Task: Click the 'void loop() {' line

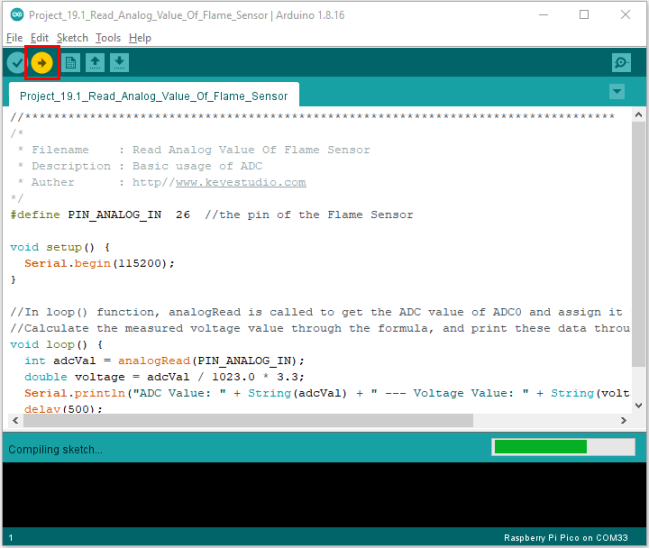Action: 56,345
